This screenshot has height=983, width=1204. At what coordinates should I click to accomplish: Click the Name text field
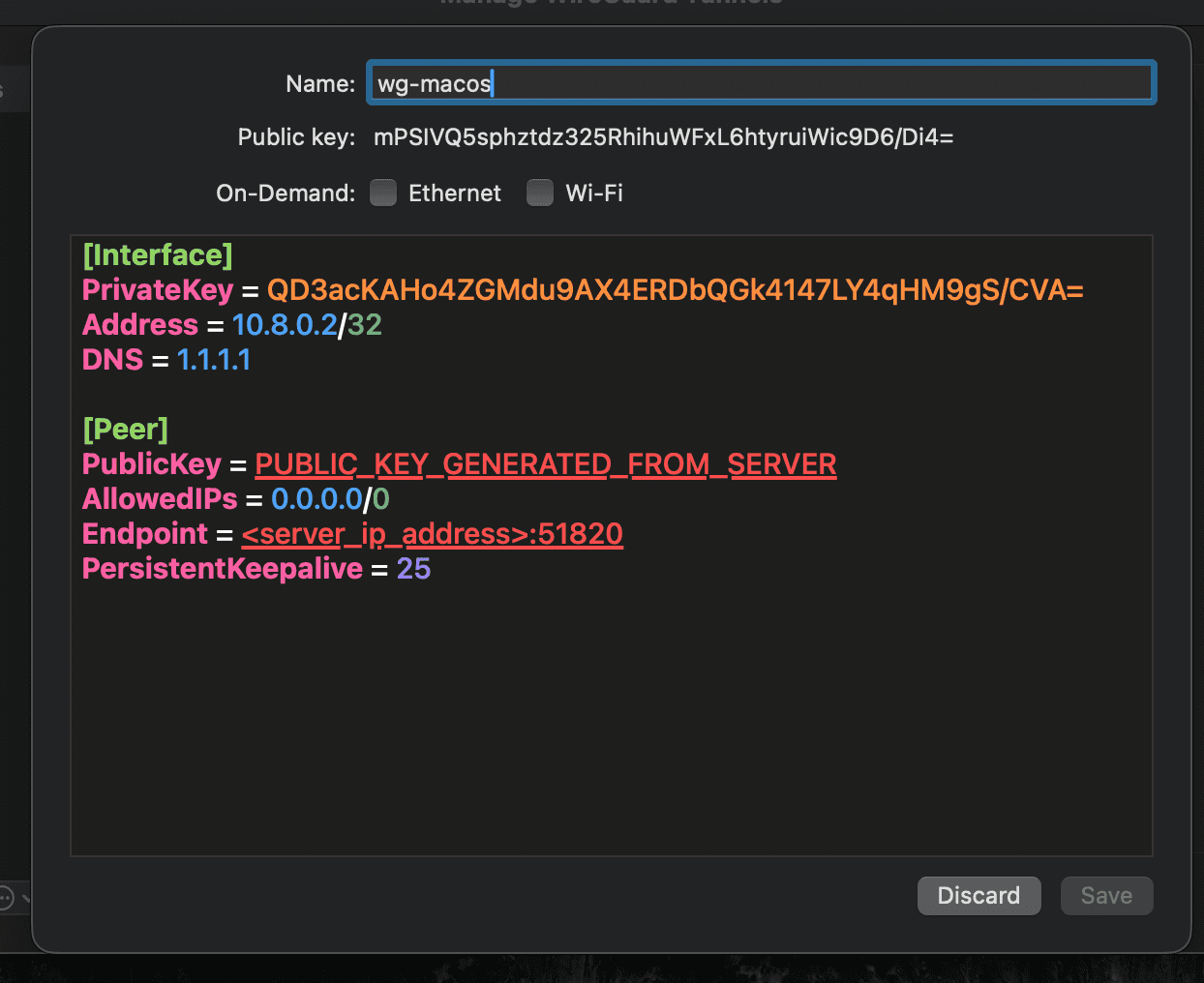coord(760,82)
